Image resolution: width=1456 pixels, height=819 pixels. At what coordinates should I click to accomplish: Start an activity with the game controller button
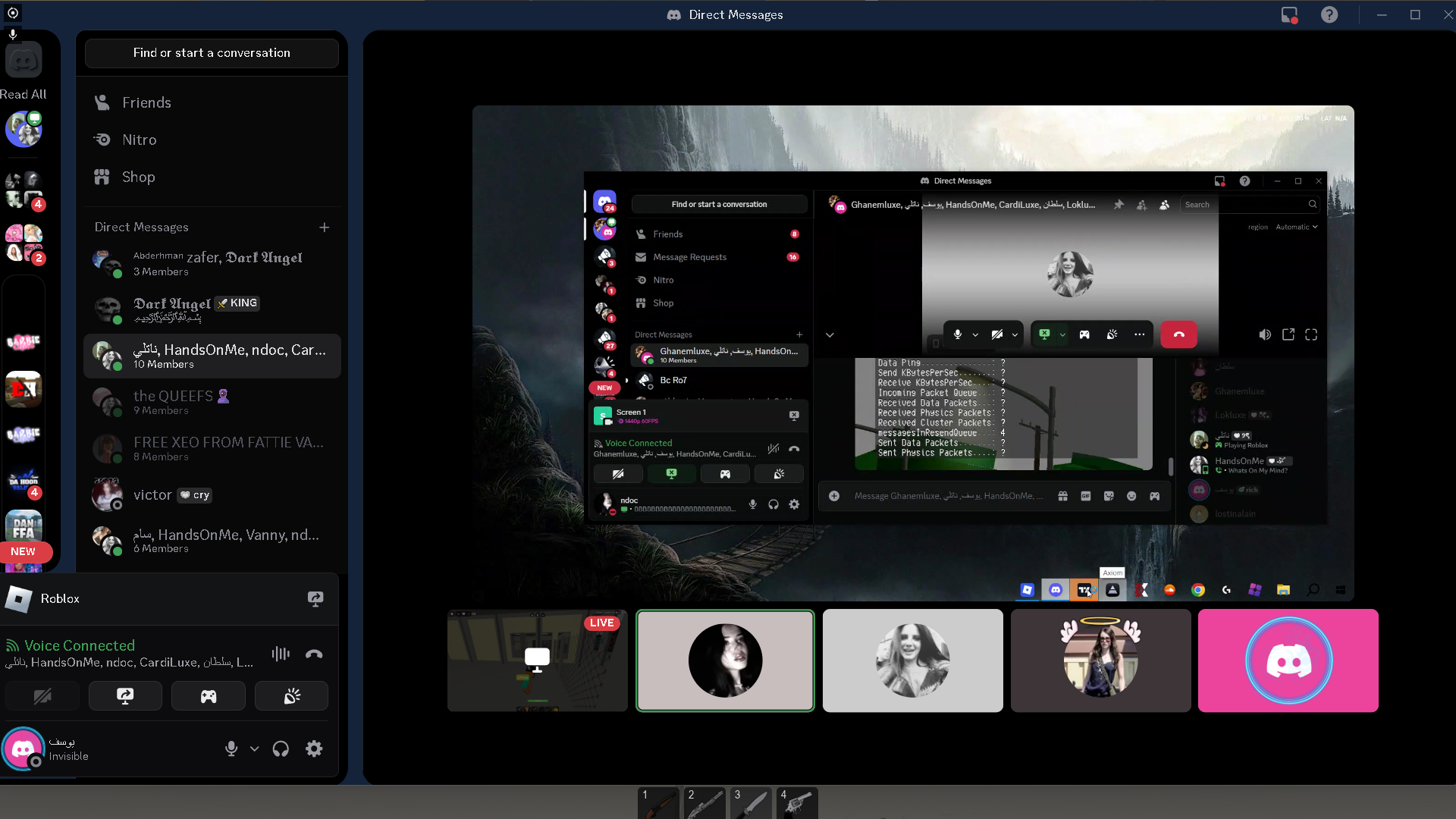click(208, 696)
